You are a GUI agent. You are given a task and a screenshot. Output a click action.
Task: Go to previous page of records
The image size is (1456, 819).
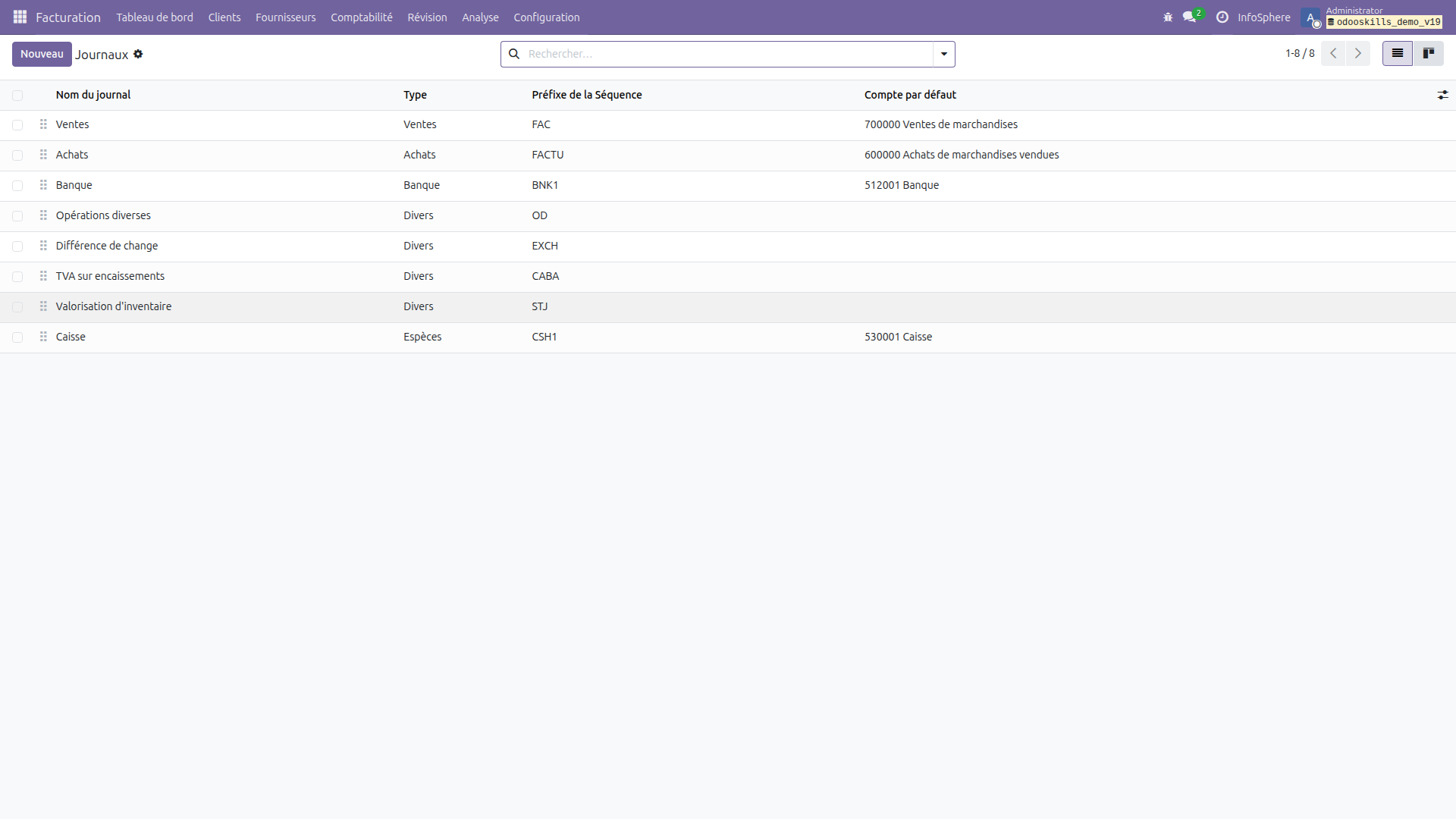pyautogui.click(x=1332, y=53)
